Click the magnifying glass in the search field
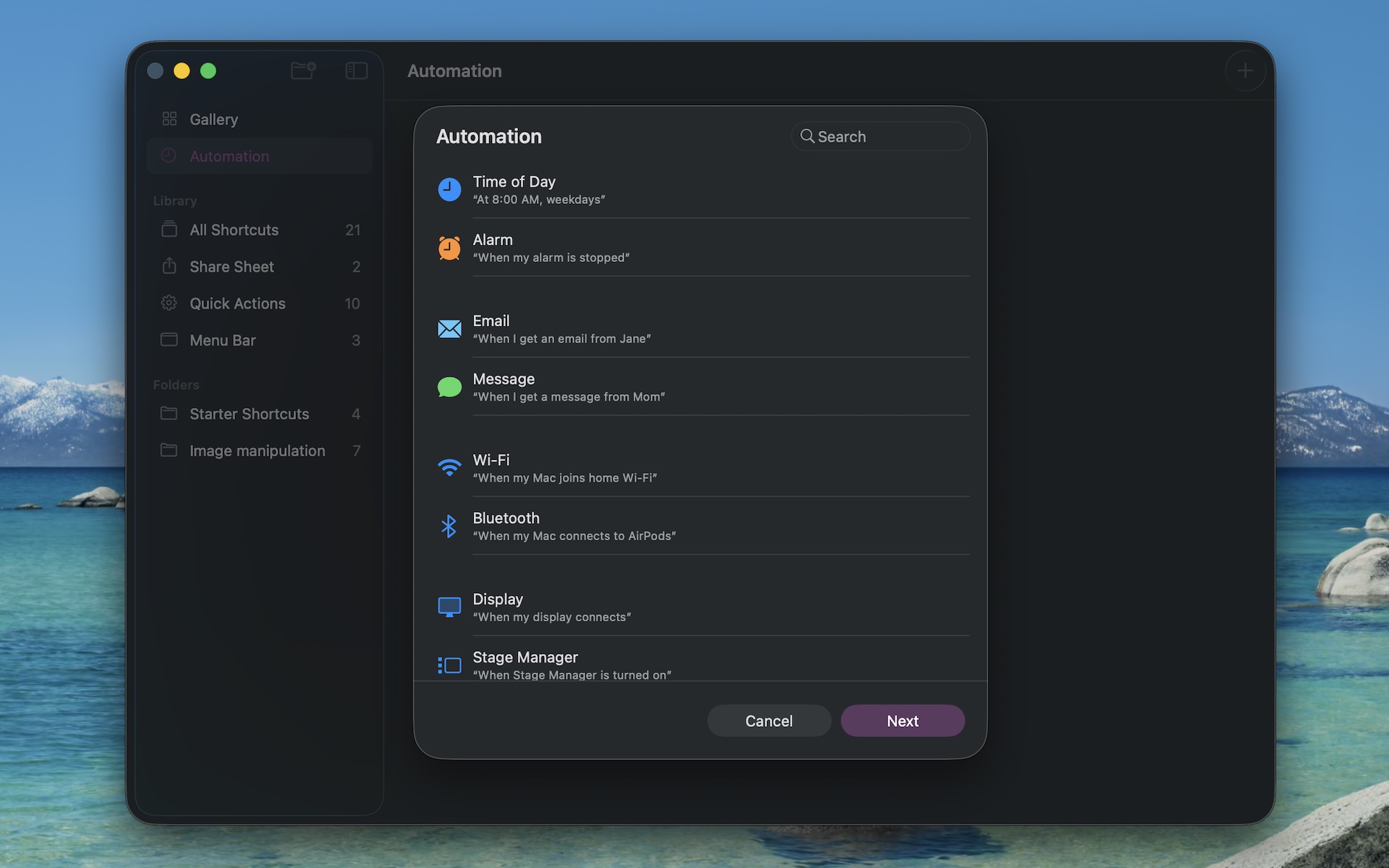Viewport: 1389px width, 868px height. coord(807,136)
